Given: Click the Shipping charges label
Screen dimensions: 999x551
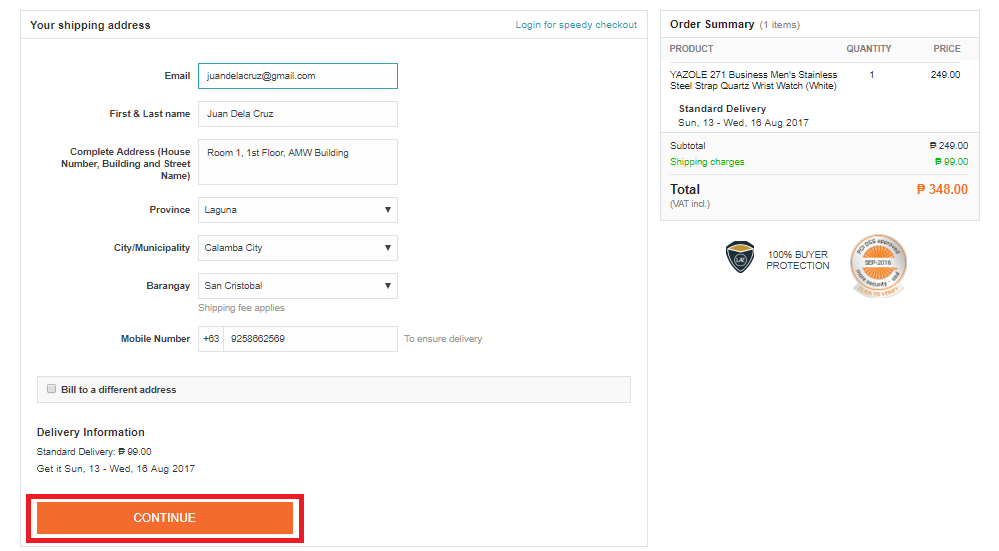Looking at the screenshot, I should (707, 162).
